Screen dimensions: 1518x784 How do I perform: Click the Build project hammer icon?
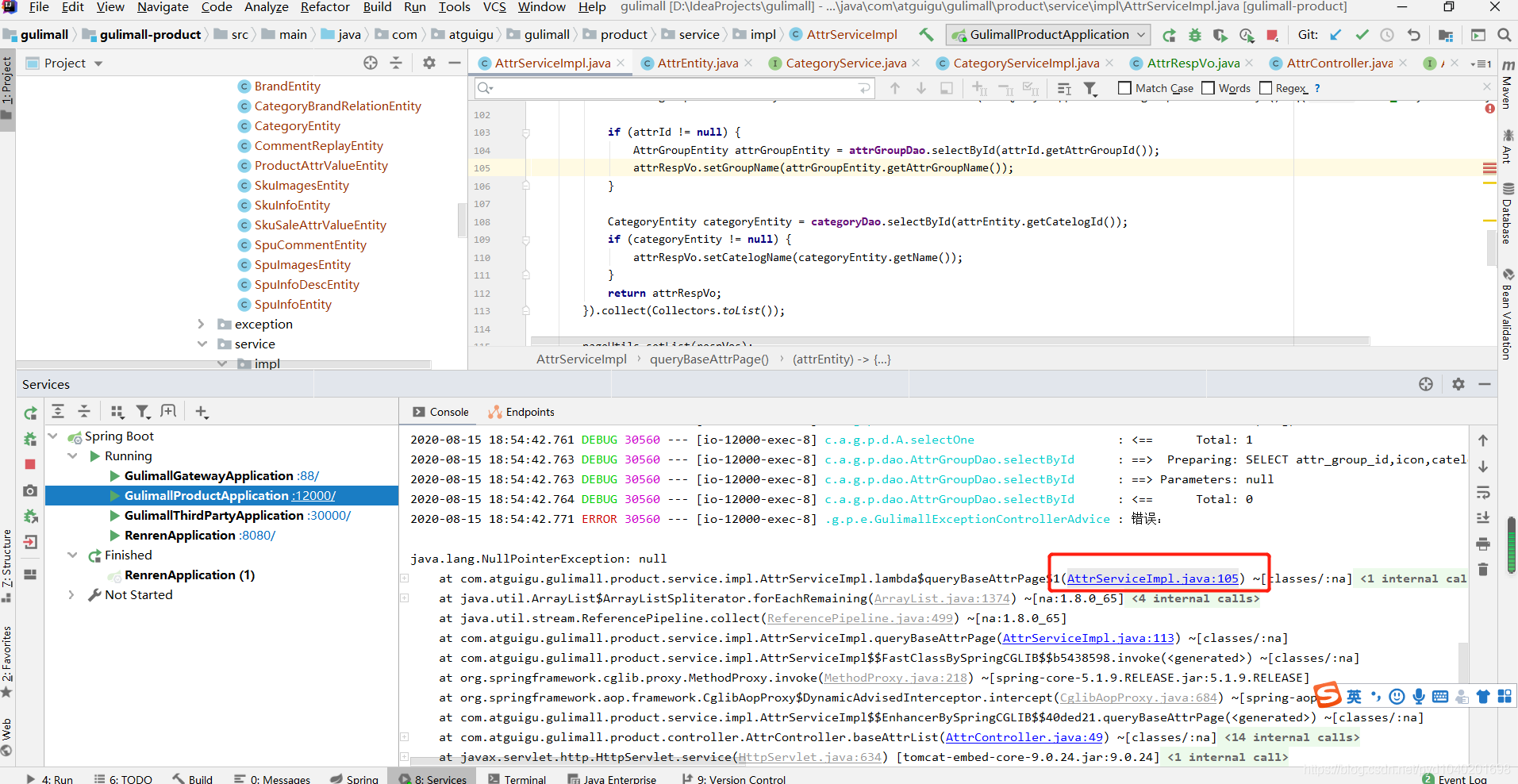pyautogui.click(x=926, y=35)
